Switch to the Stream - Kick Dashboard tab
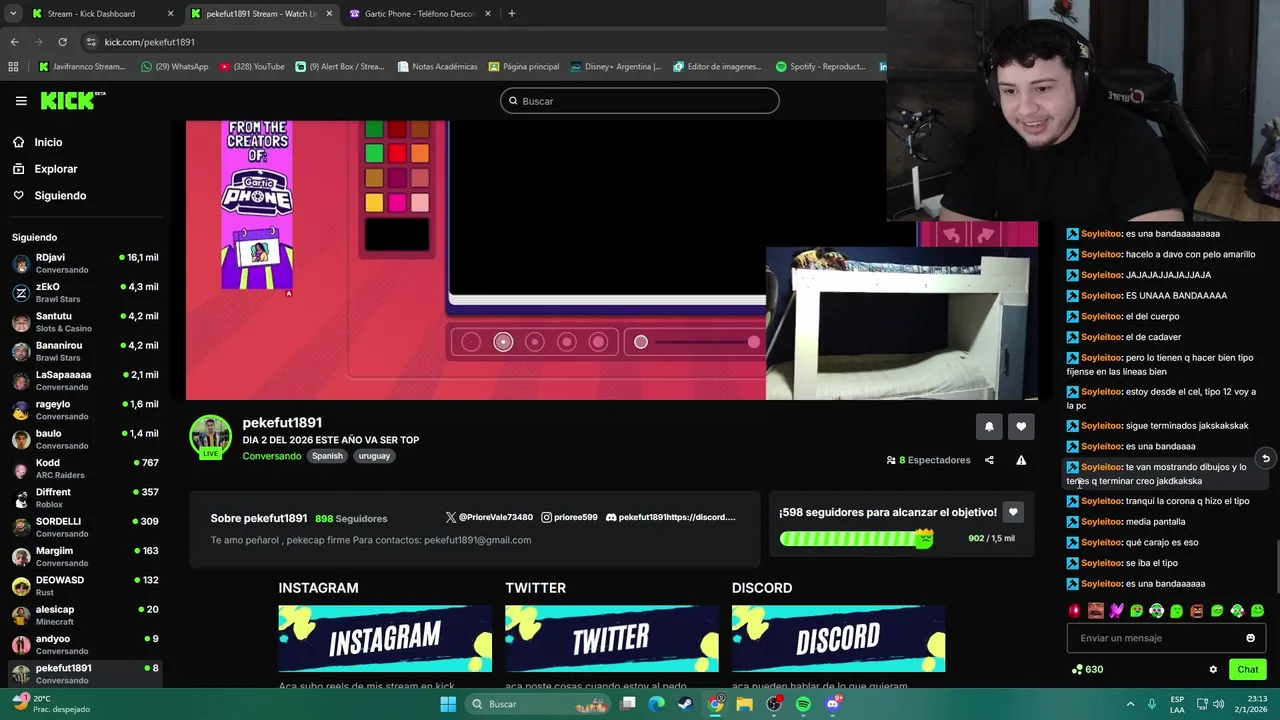 pyautogui.click(x=103, y=14)
